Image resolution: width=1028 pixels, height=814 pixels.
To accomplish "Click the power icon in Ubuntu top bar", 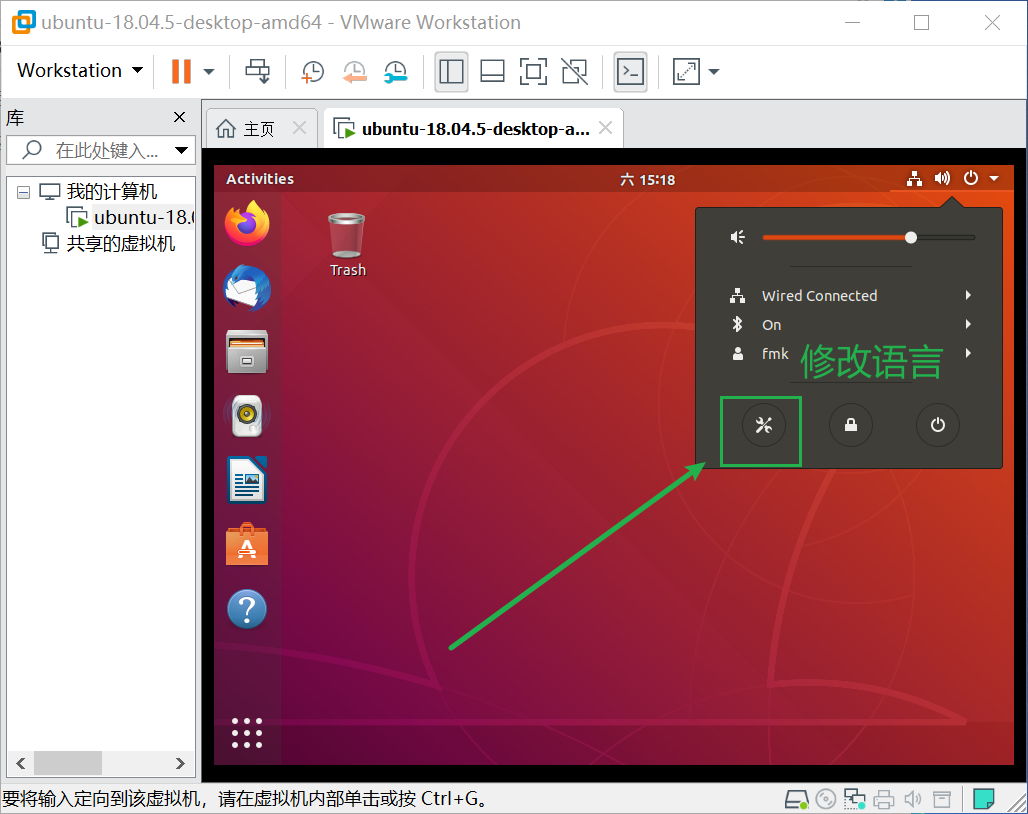I will [971, 178].
